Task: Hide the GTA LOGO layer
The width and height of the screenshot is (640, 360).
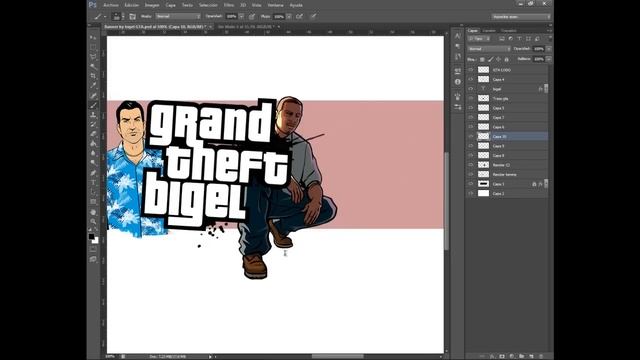Action: (x=471, y=70)
